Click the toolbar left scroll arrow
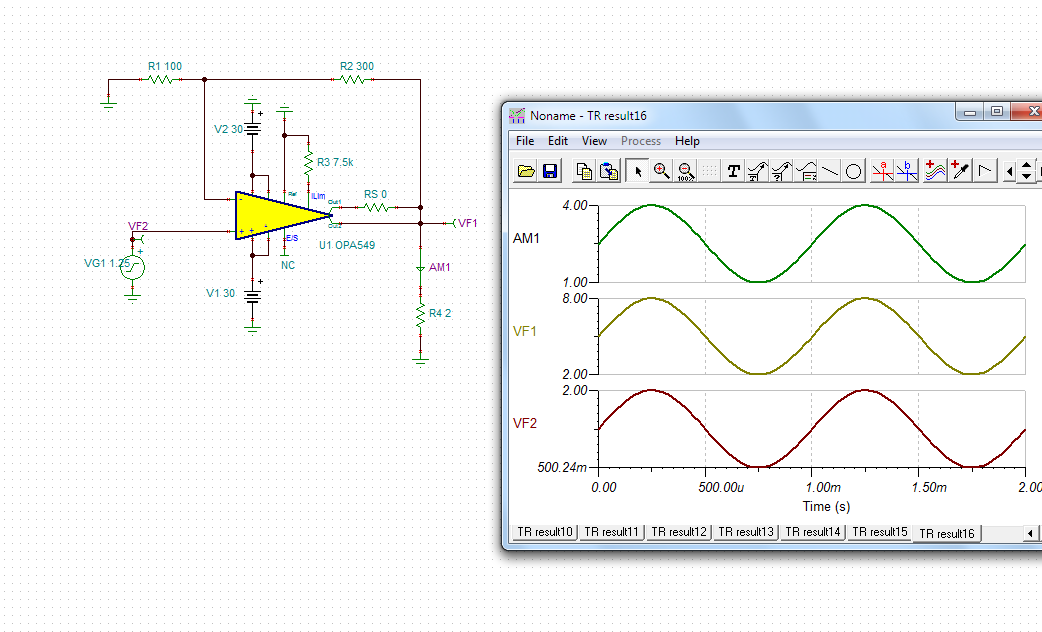Viewport: 1042px width, 632px height. (x=1010, y=172)
